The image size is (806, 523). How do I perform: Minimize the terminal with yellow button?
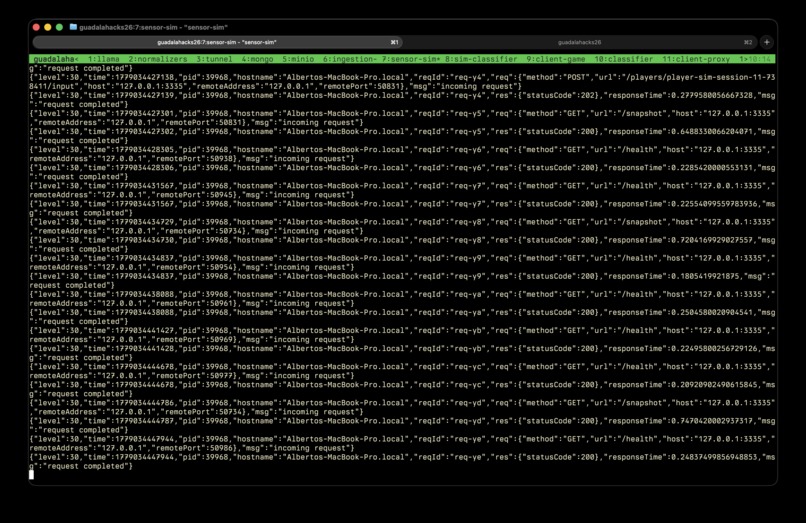[x=48, y=27]
